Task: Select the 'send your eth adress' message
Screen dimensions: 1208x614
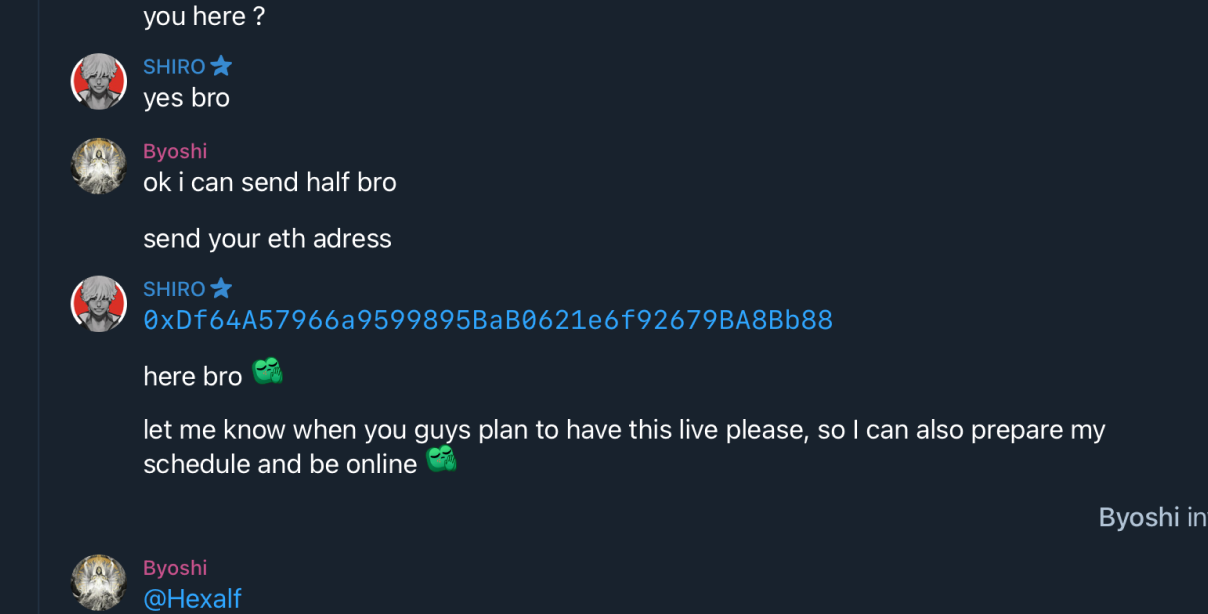Action: point(267,239)
